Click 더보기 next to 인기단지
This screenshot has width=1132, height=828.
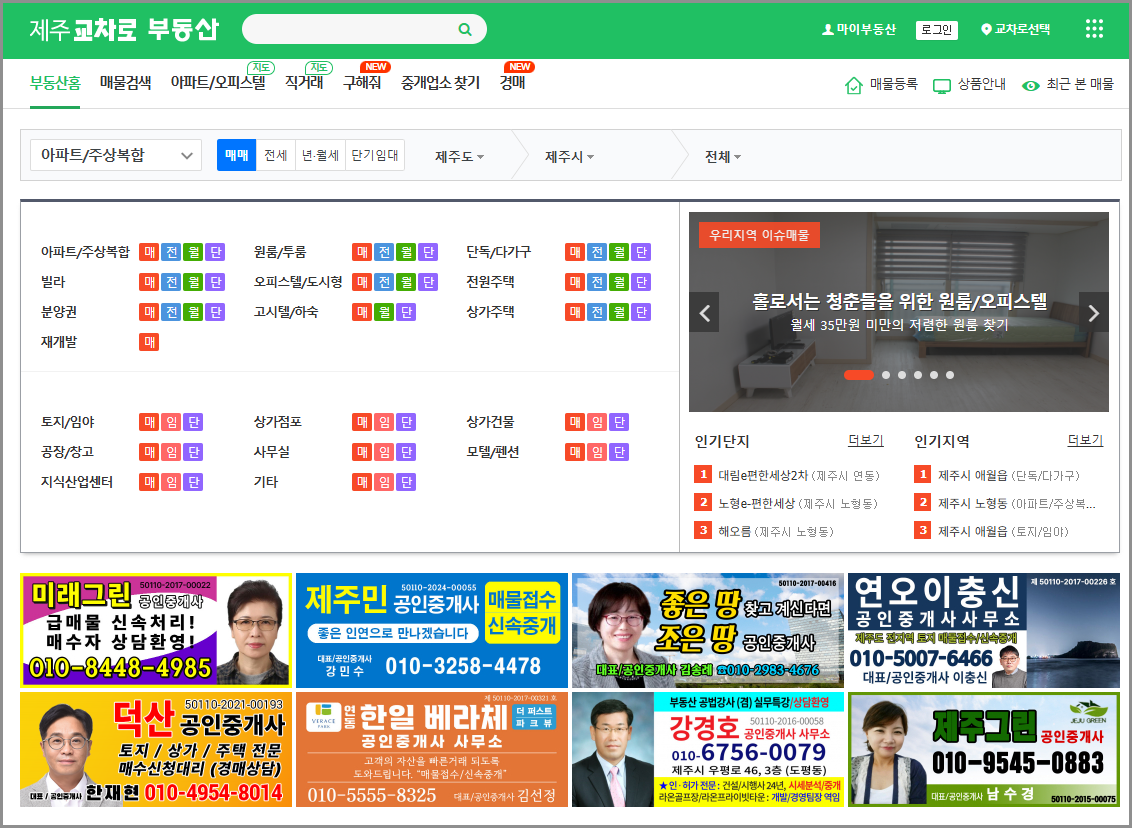point(864,440)
